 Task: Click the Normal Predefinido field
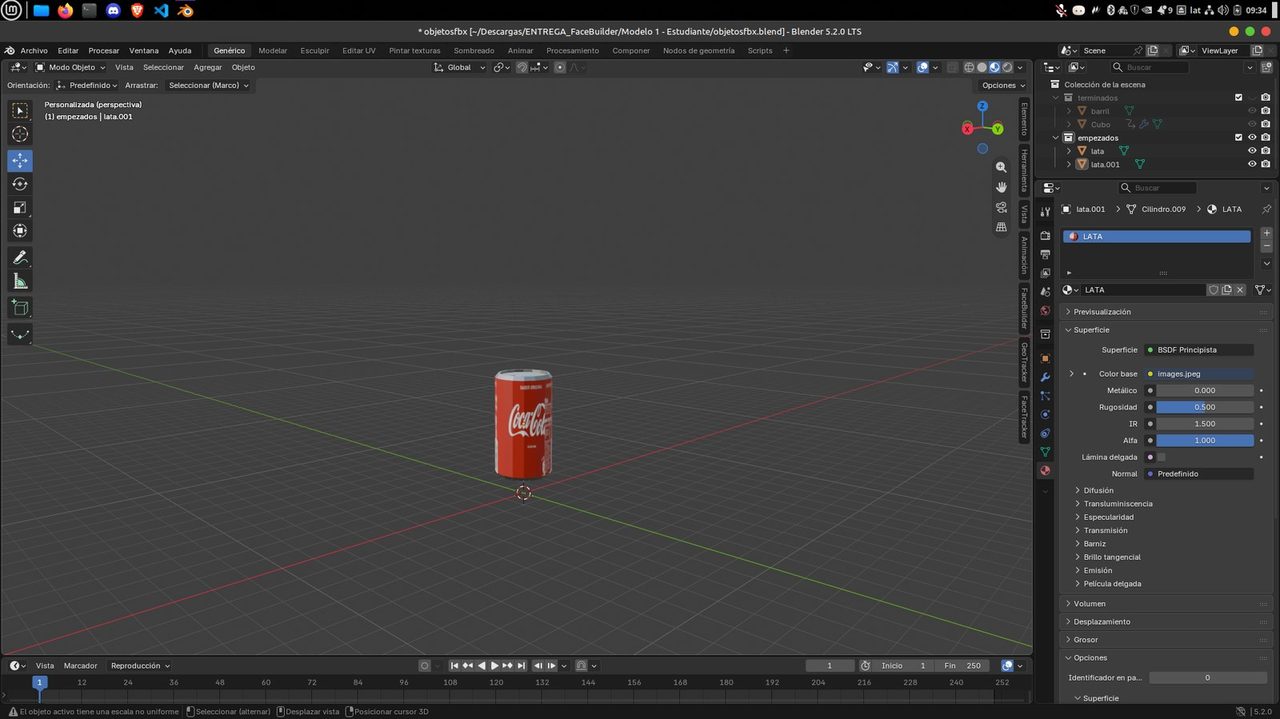point(1200,473)
